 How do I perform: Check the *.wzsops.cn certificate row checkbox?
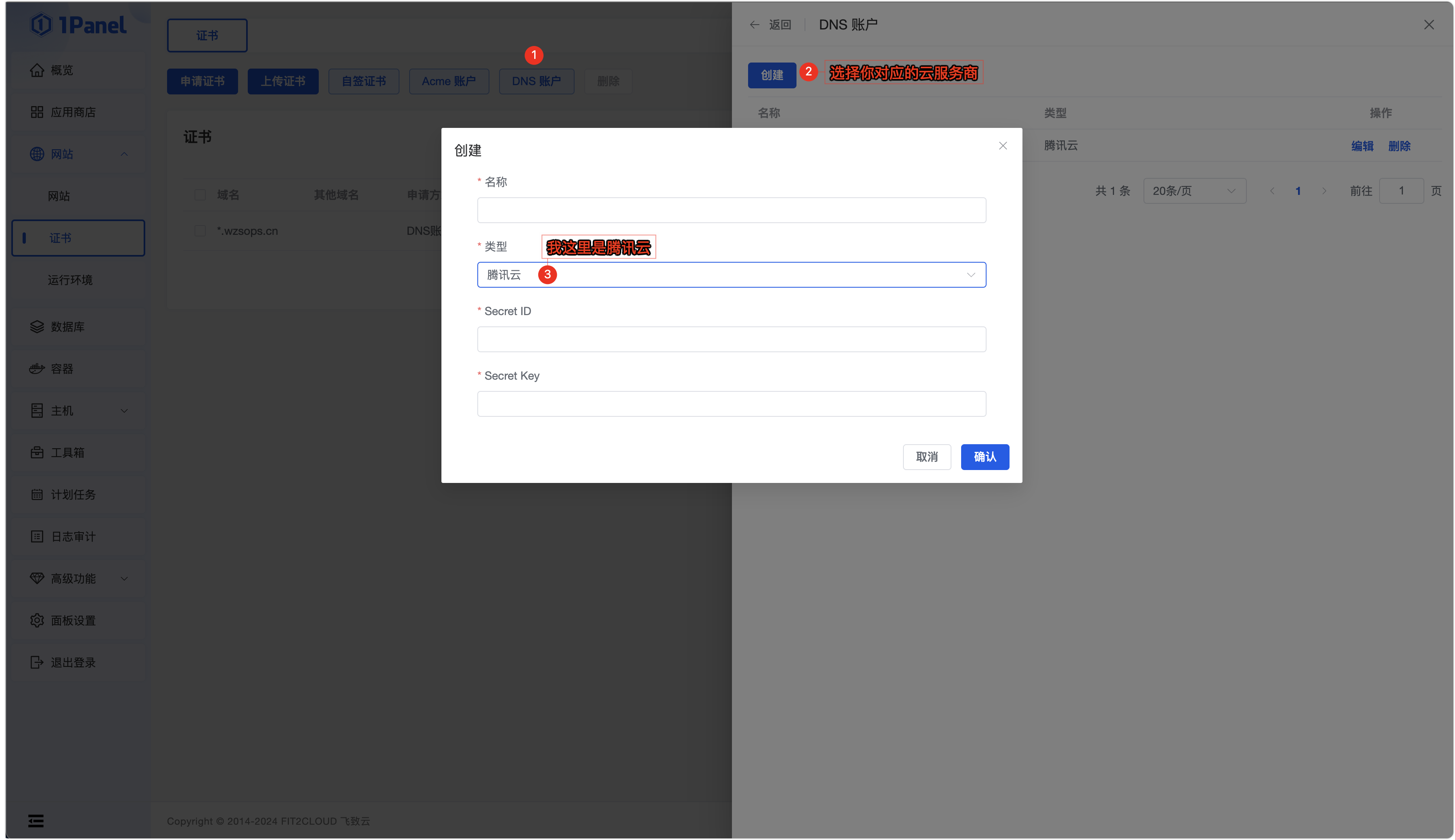pyautogui.click(x=200, y=231)
